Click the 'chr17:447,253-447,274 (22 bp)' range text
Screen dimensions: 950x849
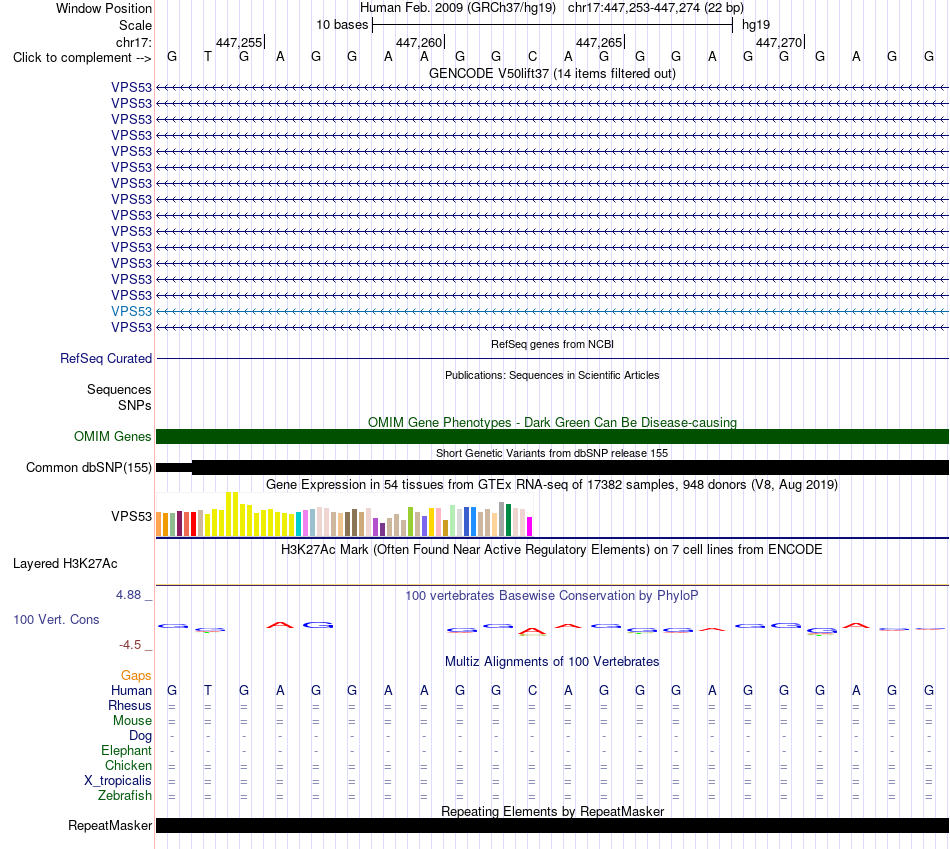(x=656, y=8)
